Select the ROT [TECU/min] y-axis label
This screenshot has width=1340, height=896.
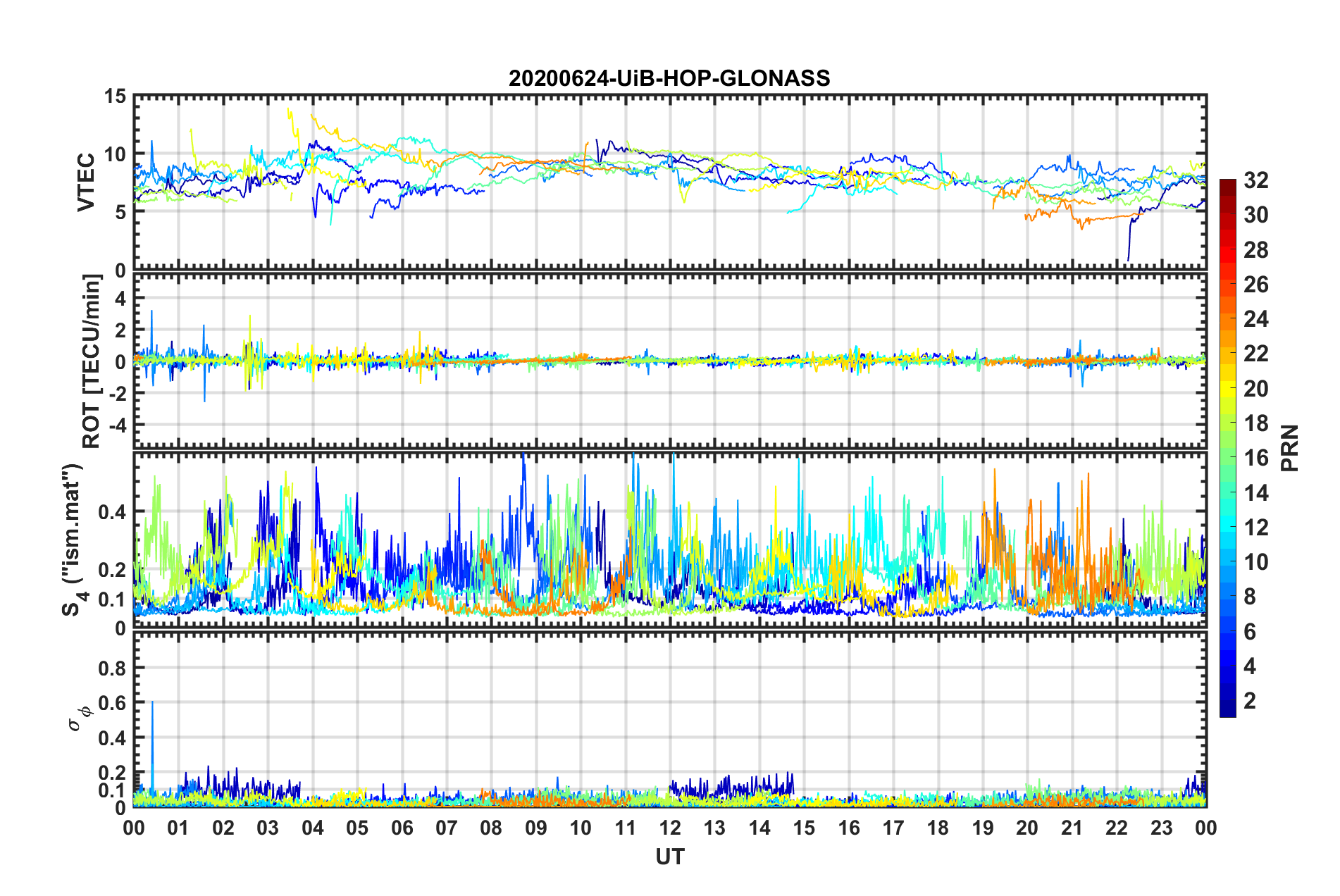(92, 361)
